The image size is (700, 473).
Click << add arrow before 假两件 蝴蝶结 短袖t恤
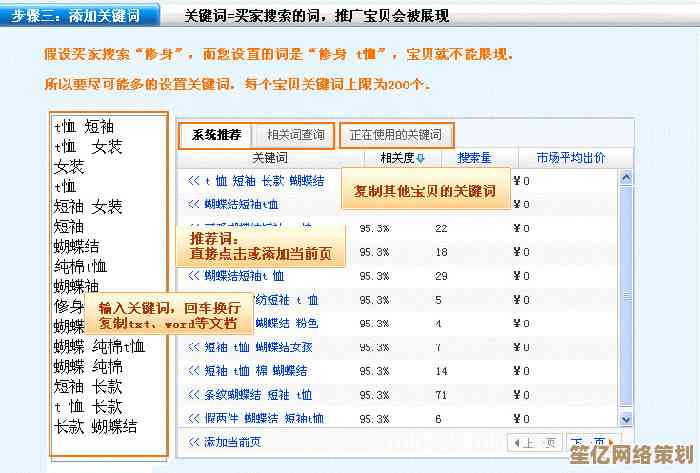(194, 419)
